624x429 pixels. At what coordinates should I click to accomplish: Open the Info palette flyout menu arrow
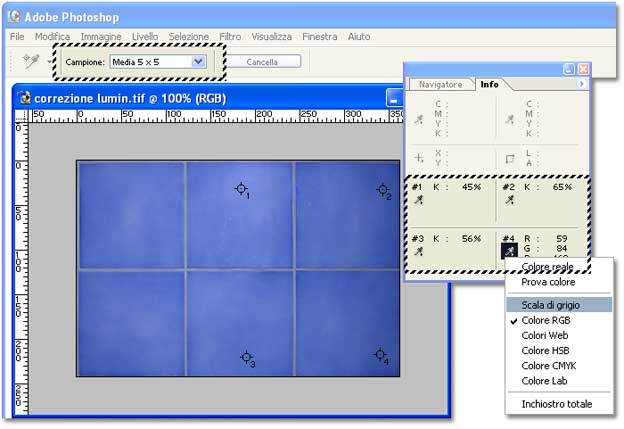(x=582, y=85)
